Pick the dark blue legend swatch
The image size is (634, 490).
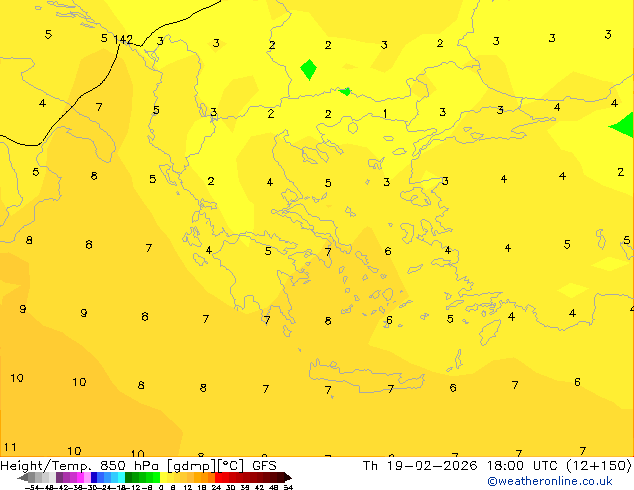tap(94, 478)
